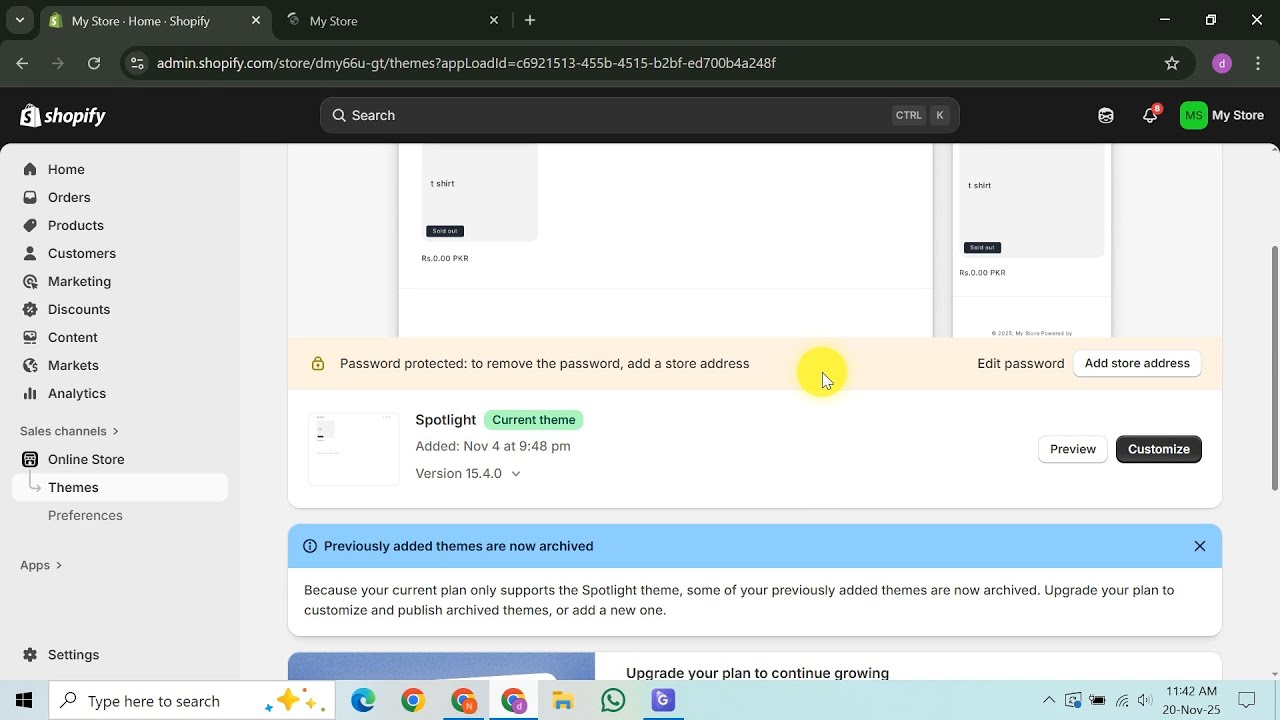Open the volume control in system tray

[x=1145, y=700]
